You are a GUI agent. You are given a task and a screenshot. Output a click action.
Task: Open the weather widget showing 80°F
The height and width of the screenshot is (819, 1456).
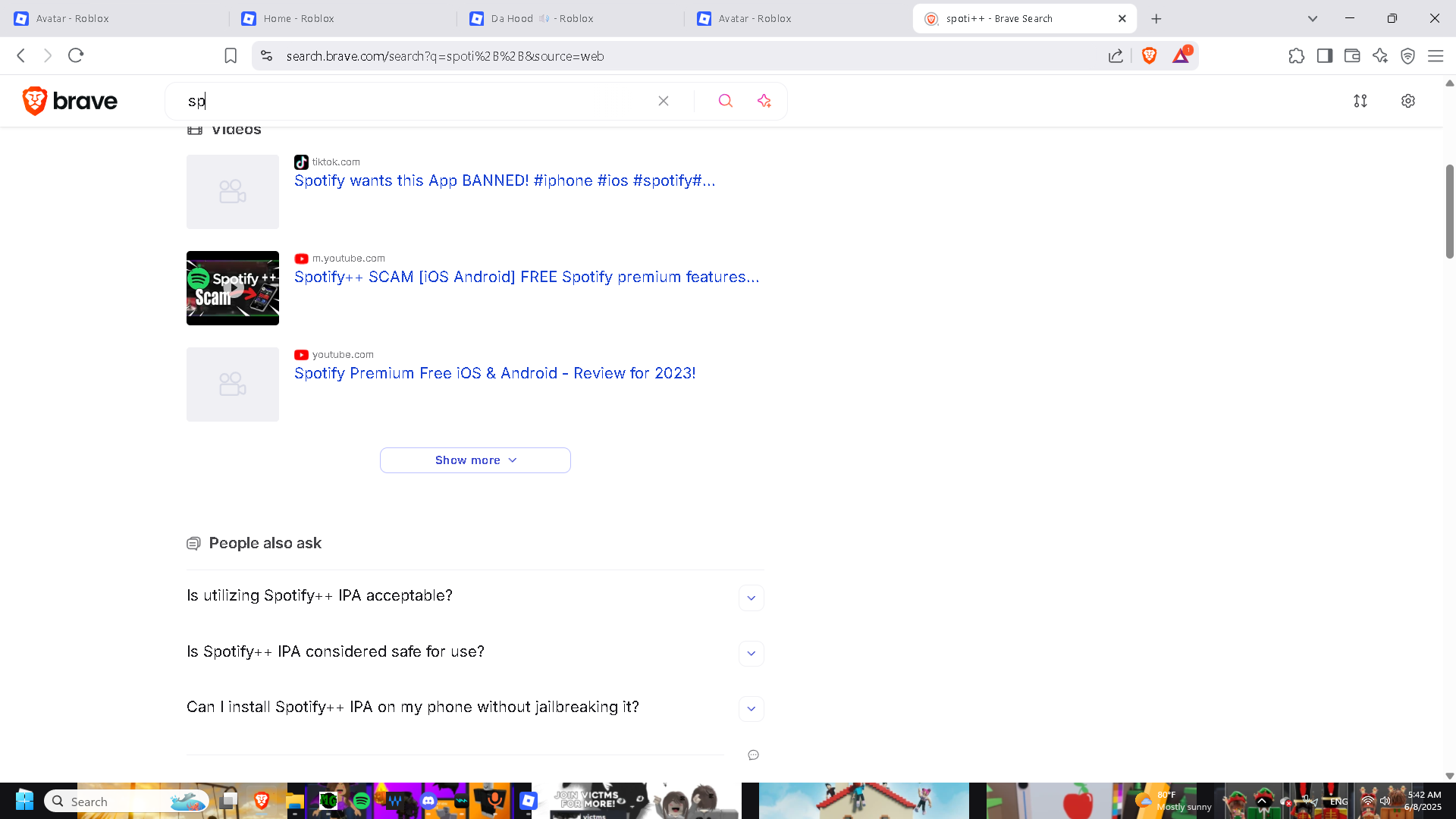(x=1172, y=801)
